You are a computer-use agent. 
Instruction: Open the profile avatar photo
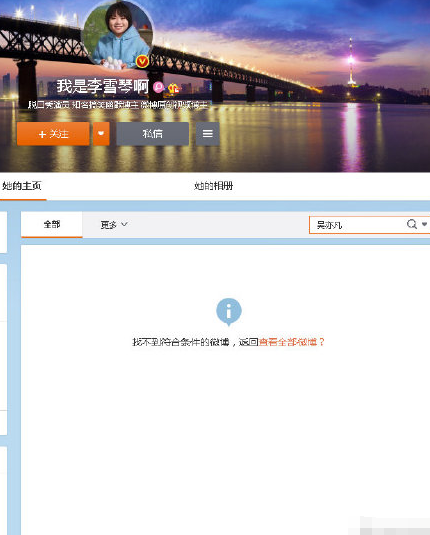tap(118, 34)
